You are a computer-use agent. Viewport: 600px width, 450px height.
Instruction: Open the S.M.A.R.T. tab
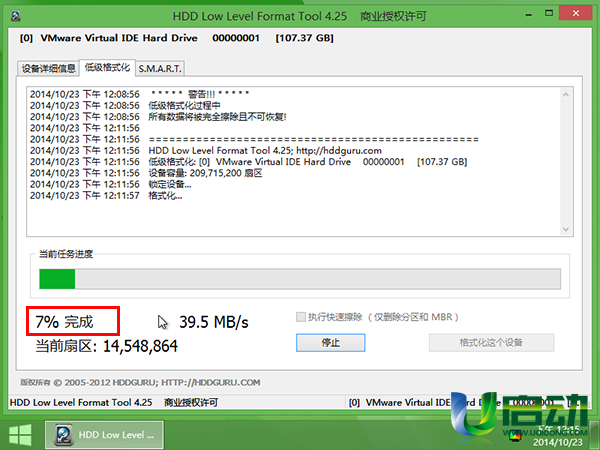(160, 69)
